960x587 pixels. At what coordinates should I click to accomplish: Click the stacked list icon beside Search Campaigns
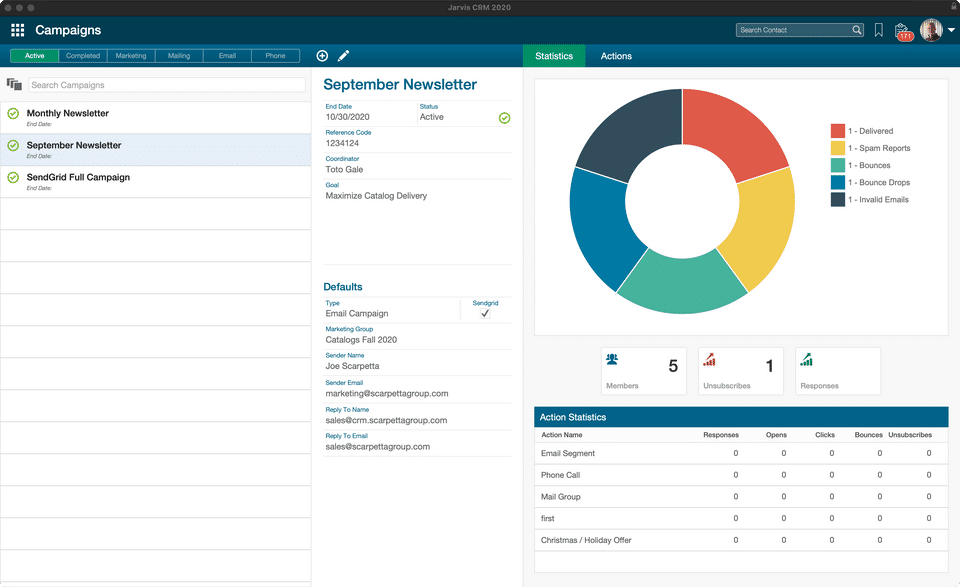pos(14,85)
